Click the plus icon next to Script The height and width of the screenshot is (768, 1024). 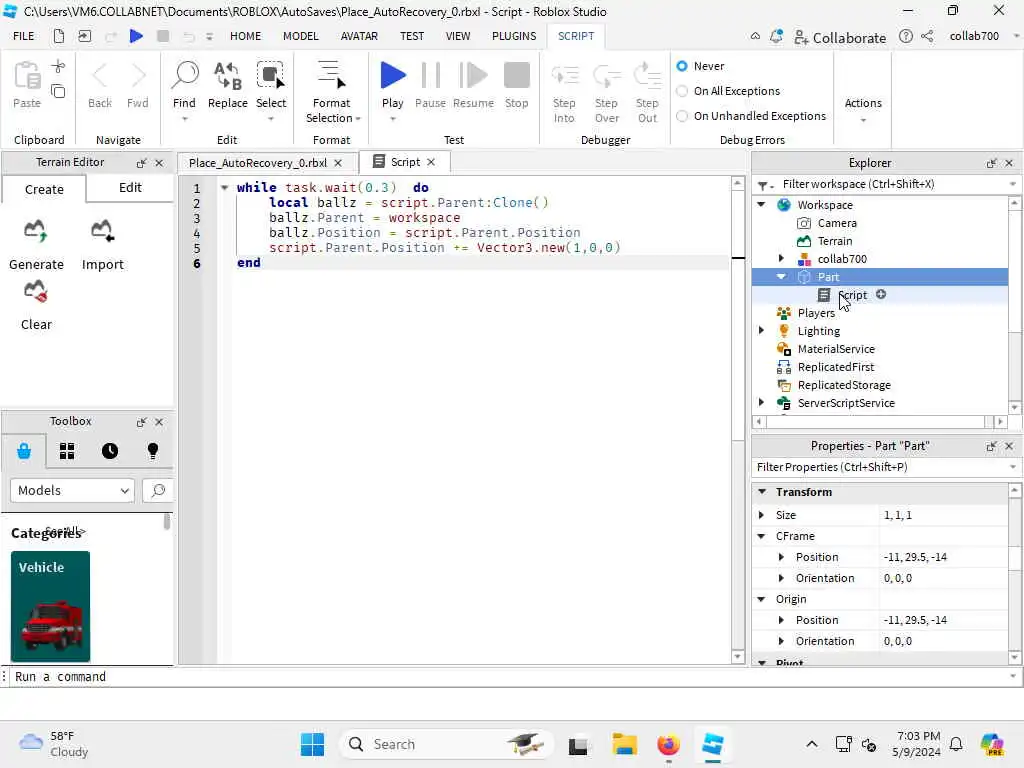[x=881, y=295]
